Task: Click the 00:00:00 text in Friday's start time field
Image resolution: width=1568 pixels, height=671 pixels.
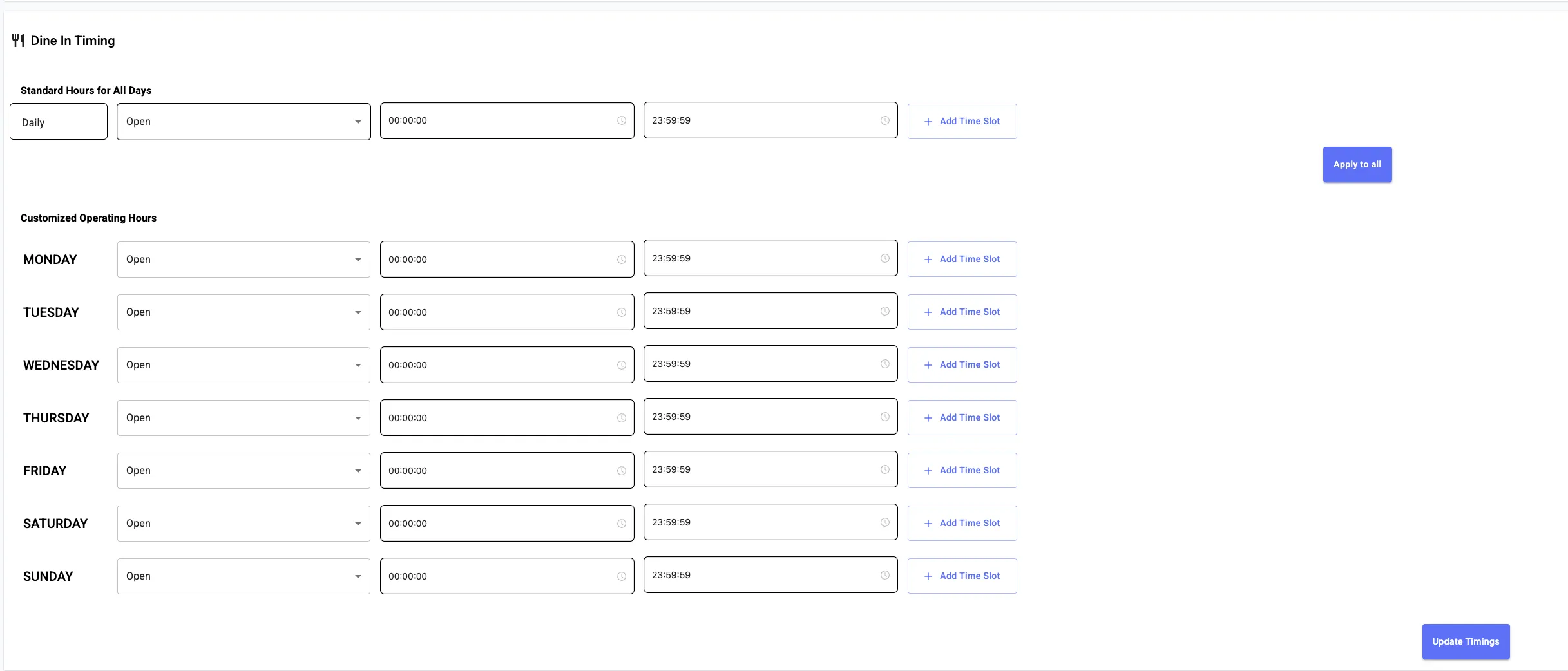Action: click(408, 471)
